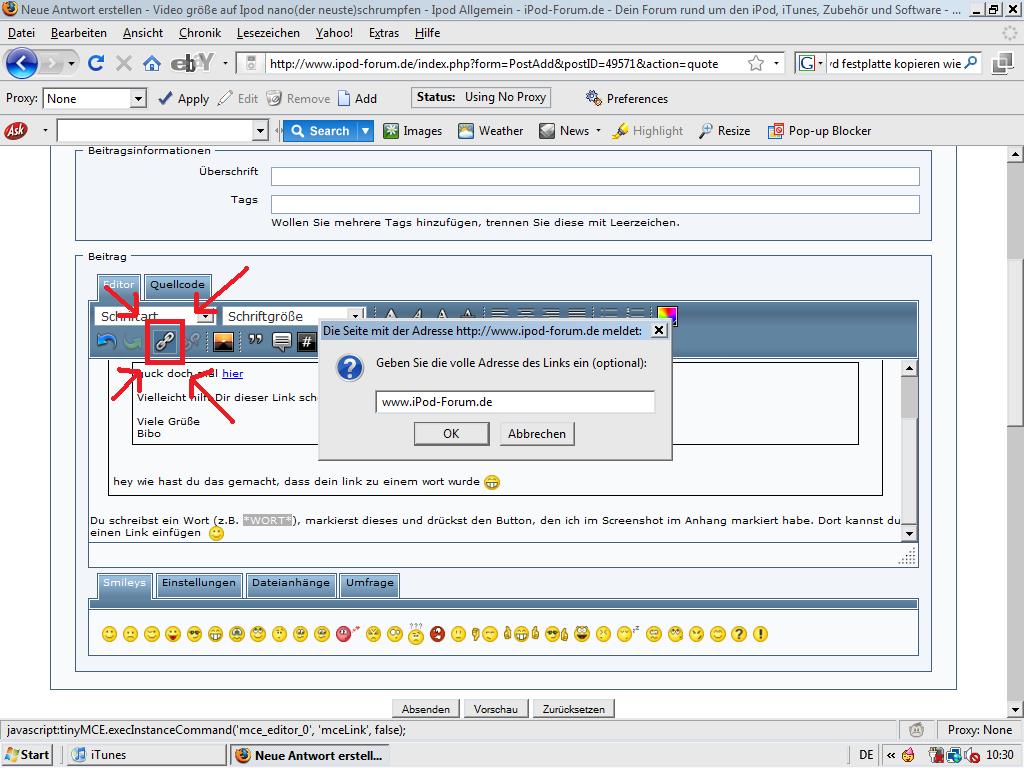Open Ask toolbar Weather
1024x768 pixels.
[490, 131]
